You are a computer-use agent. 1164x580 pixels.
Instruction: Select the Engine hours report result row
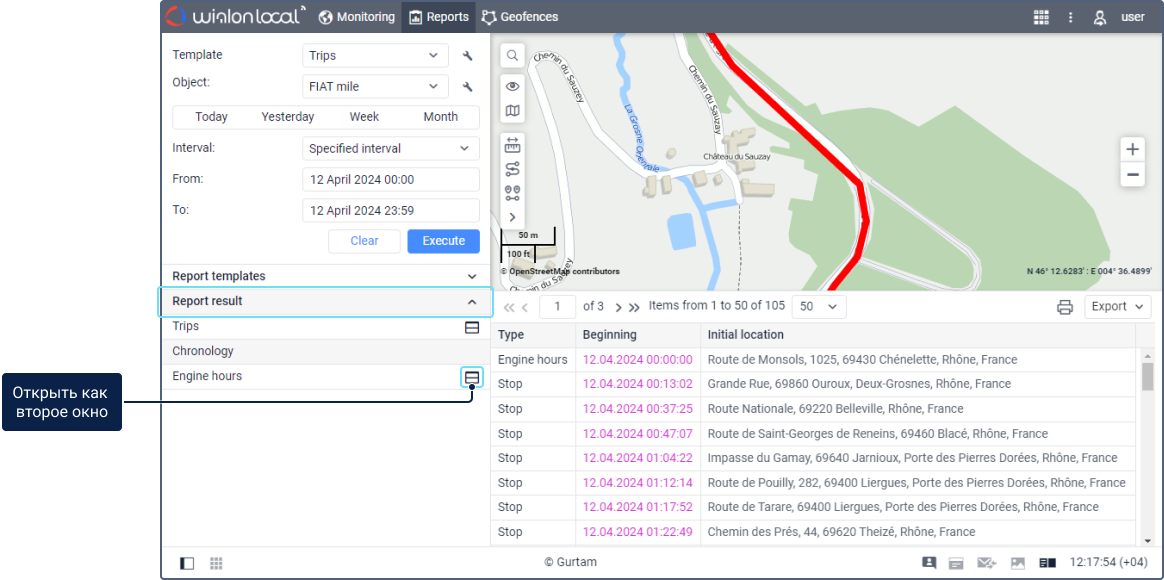326,377
